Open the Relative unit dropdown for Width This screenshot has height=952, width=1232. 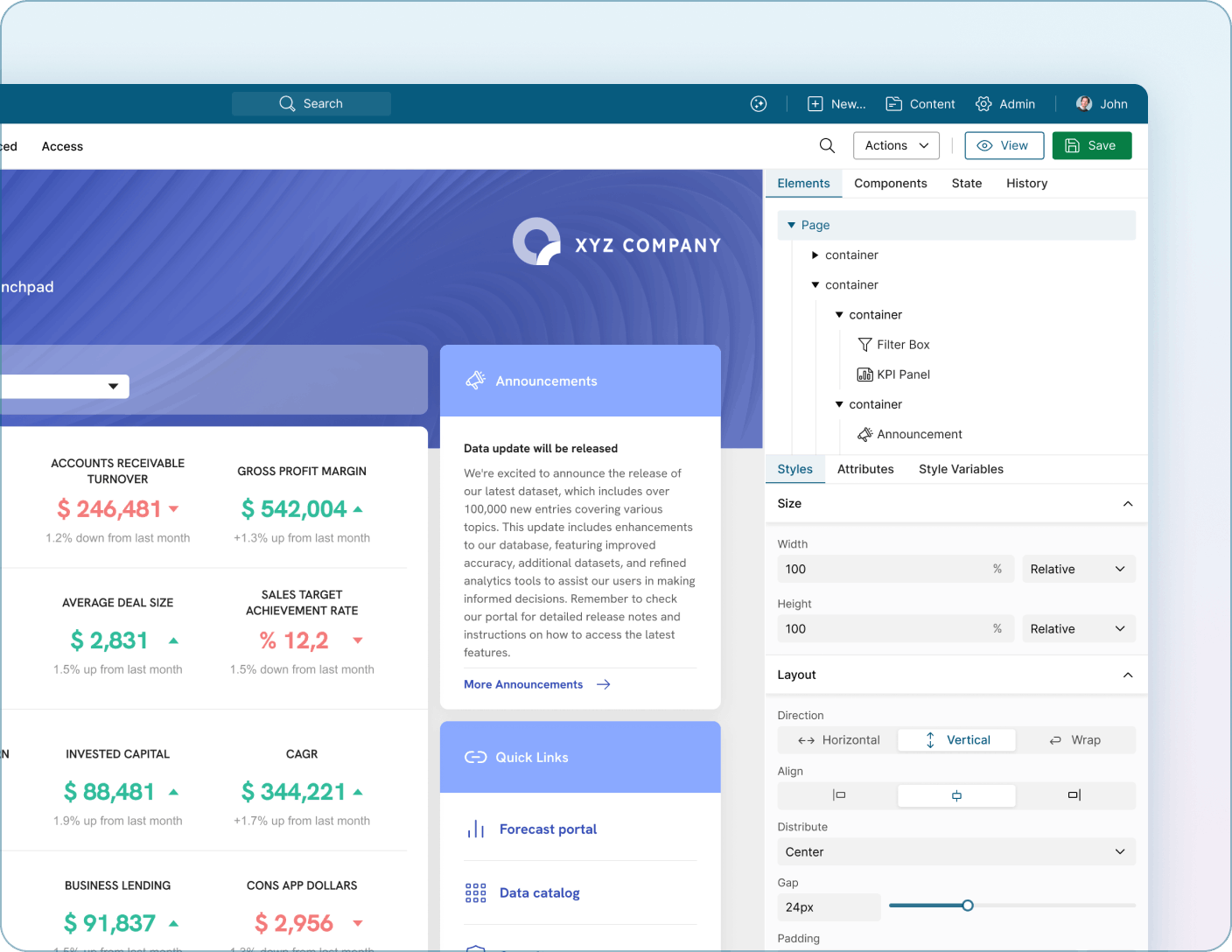1078,569
